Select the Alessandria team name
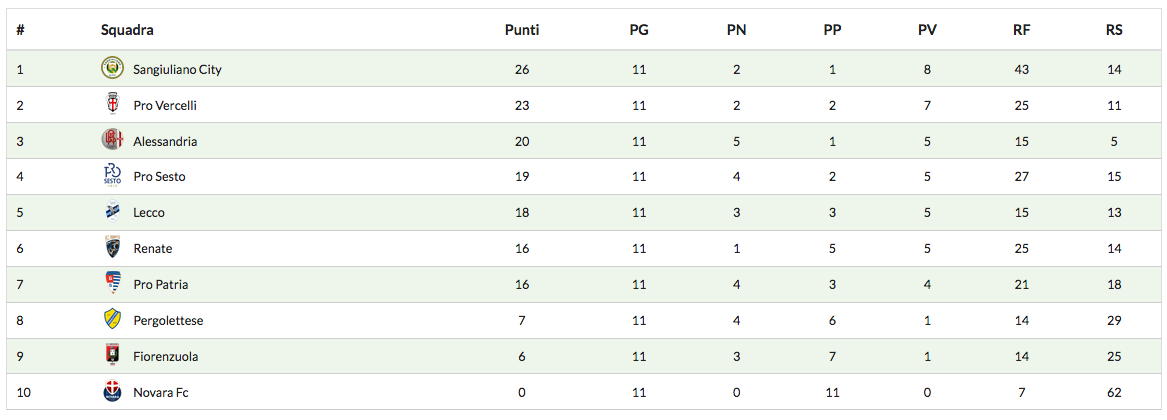Image resolution: width=1167 pixels, height=420 pixels. coord(165,142)
